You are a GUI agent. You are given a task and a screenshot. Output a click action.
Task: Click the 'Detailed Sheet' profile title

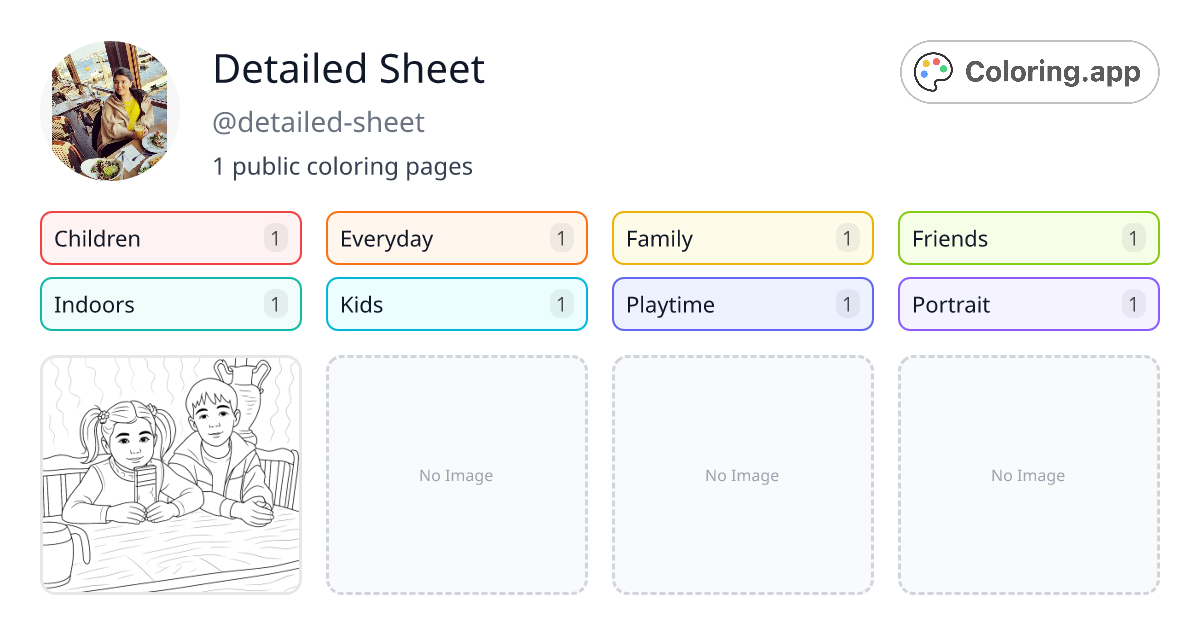click(x=348, y=70)
